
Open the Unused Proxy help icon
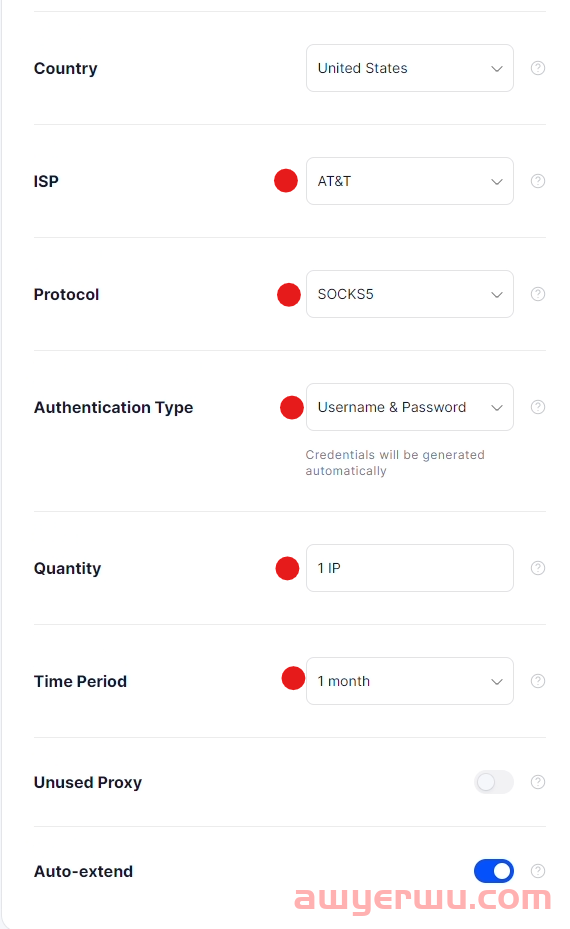[537, 782]
